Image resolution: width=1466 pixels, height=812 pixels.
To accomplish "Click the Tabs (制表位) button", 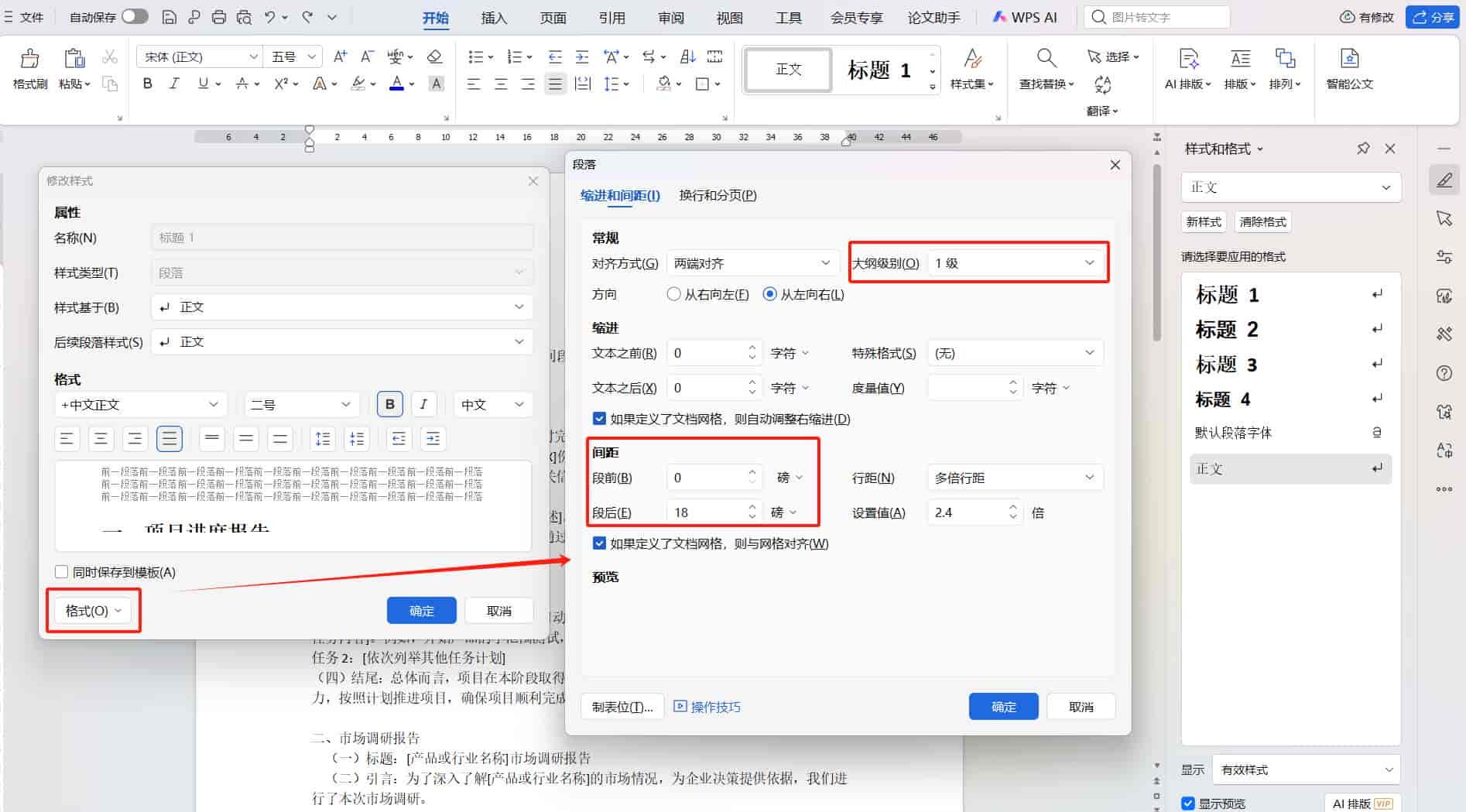I will (x=622, y=707).
